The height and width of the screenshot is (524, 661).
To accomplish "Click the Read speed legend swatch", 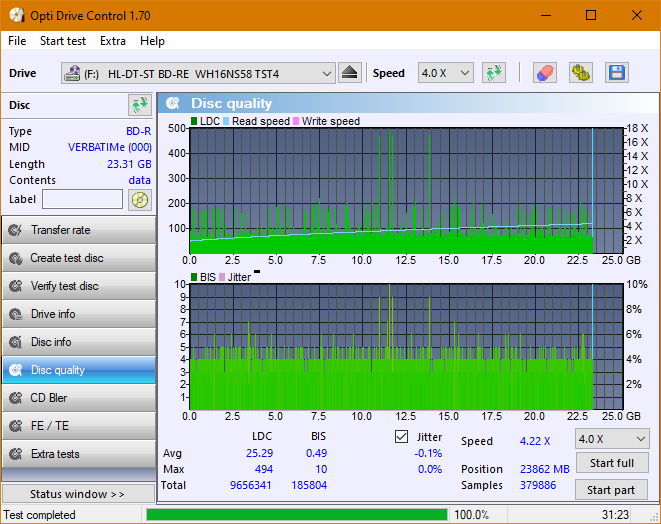I will click(226, 121).
